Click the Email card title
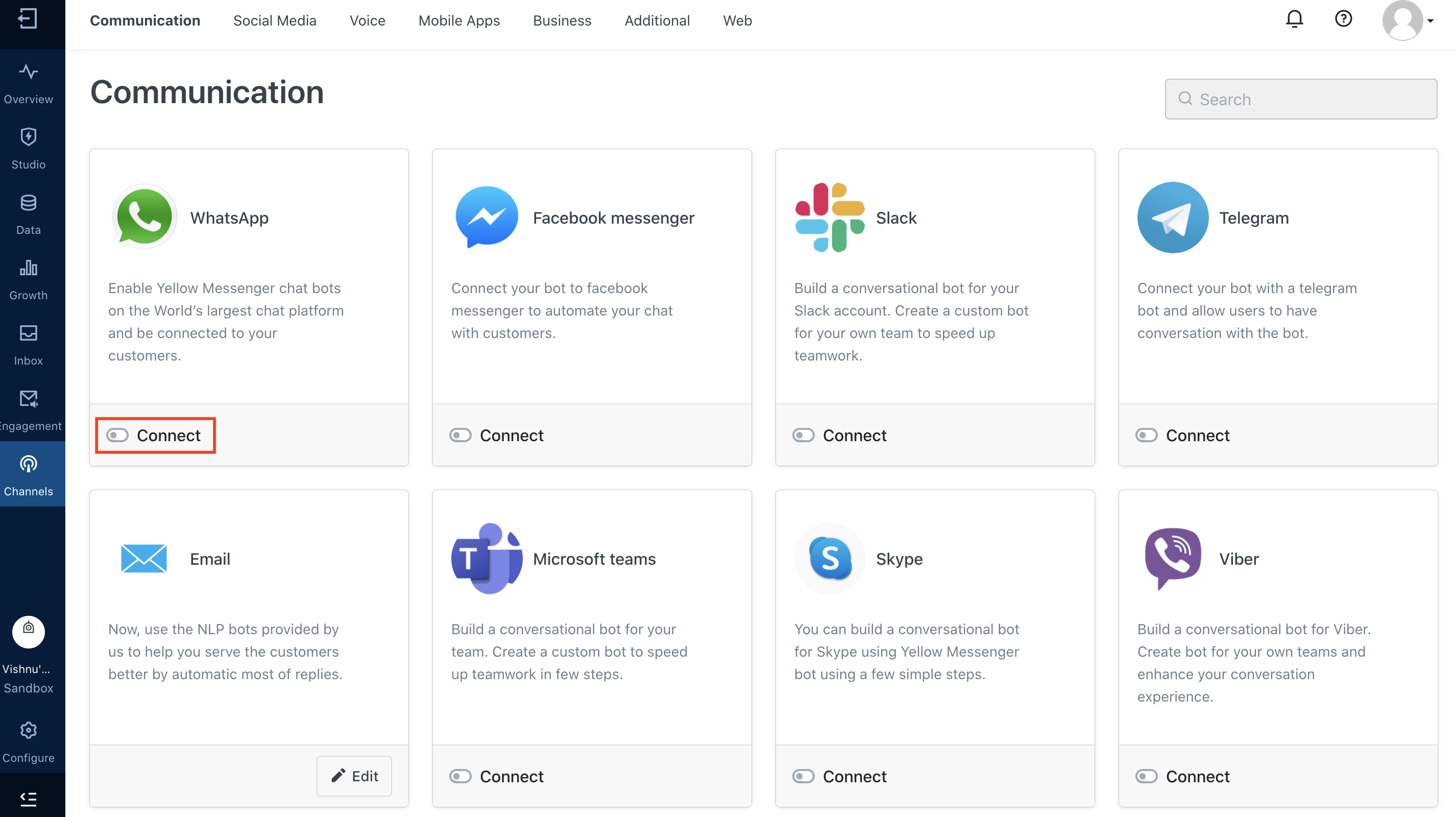Screen dimensions: 1456x817 point(210,559)
